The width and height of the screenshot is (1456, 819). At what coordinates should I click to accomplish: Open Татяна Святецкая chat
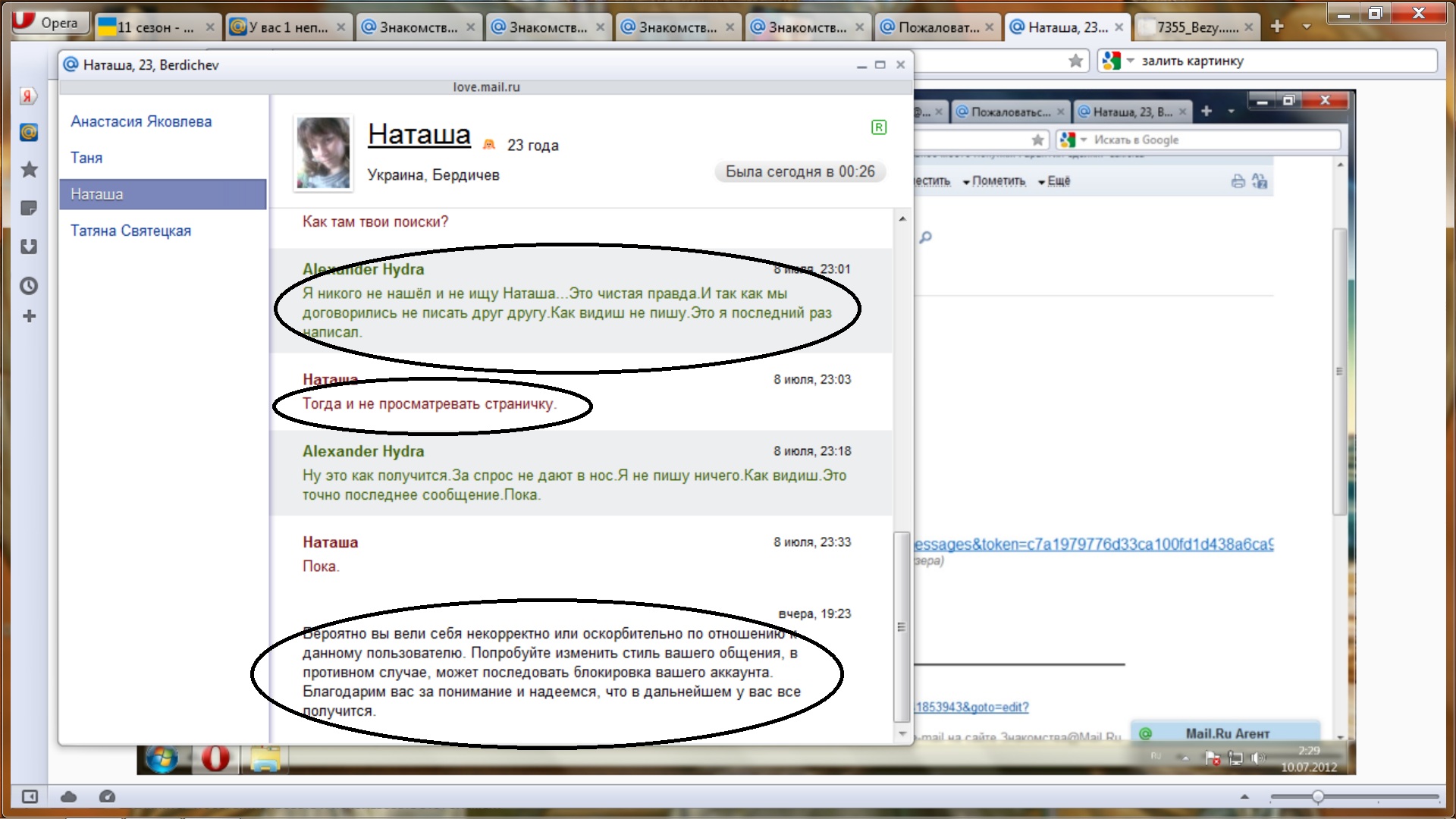(130, 231)
